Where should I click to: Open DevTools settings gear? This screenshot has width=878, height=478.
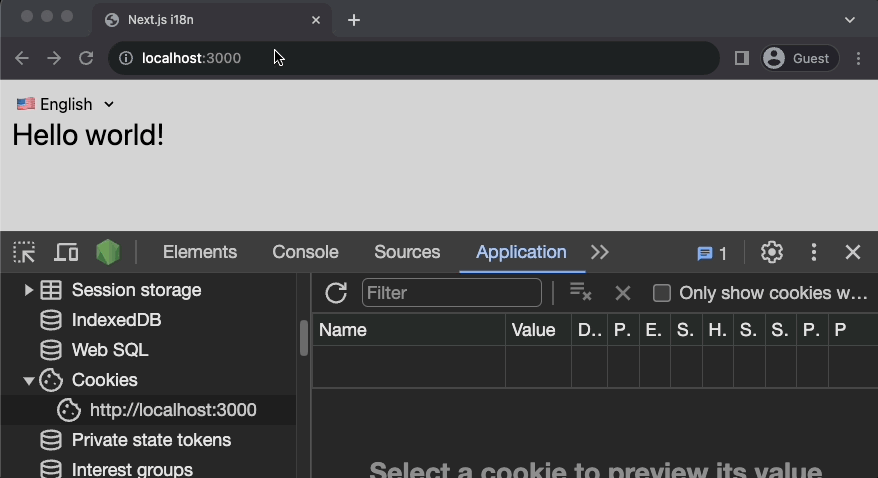pos(771,252)
